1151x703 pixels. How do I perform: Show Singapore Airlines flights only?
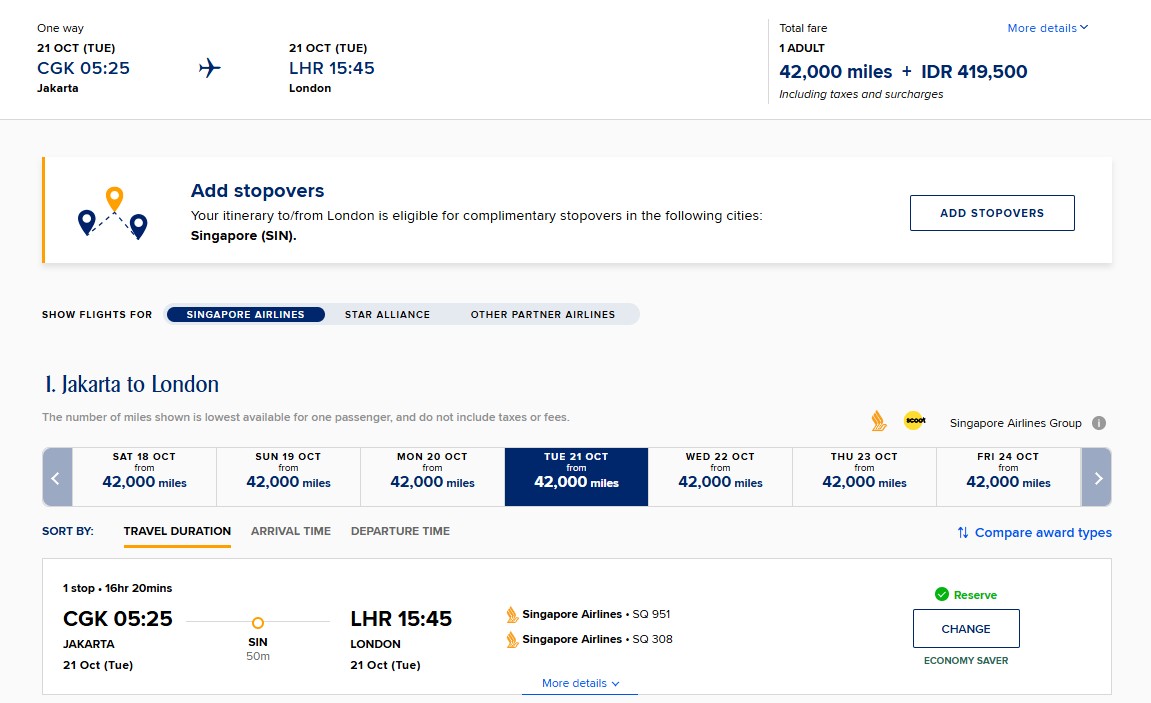(x=245, y=314)
